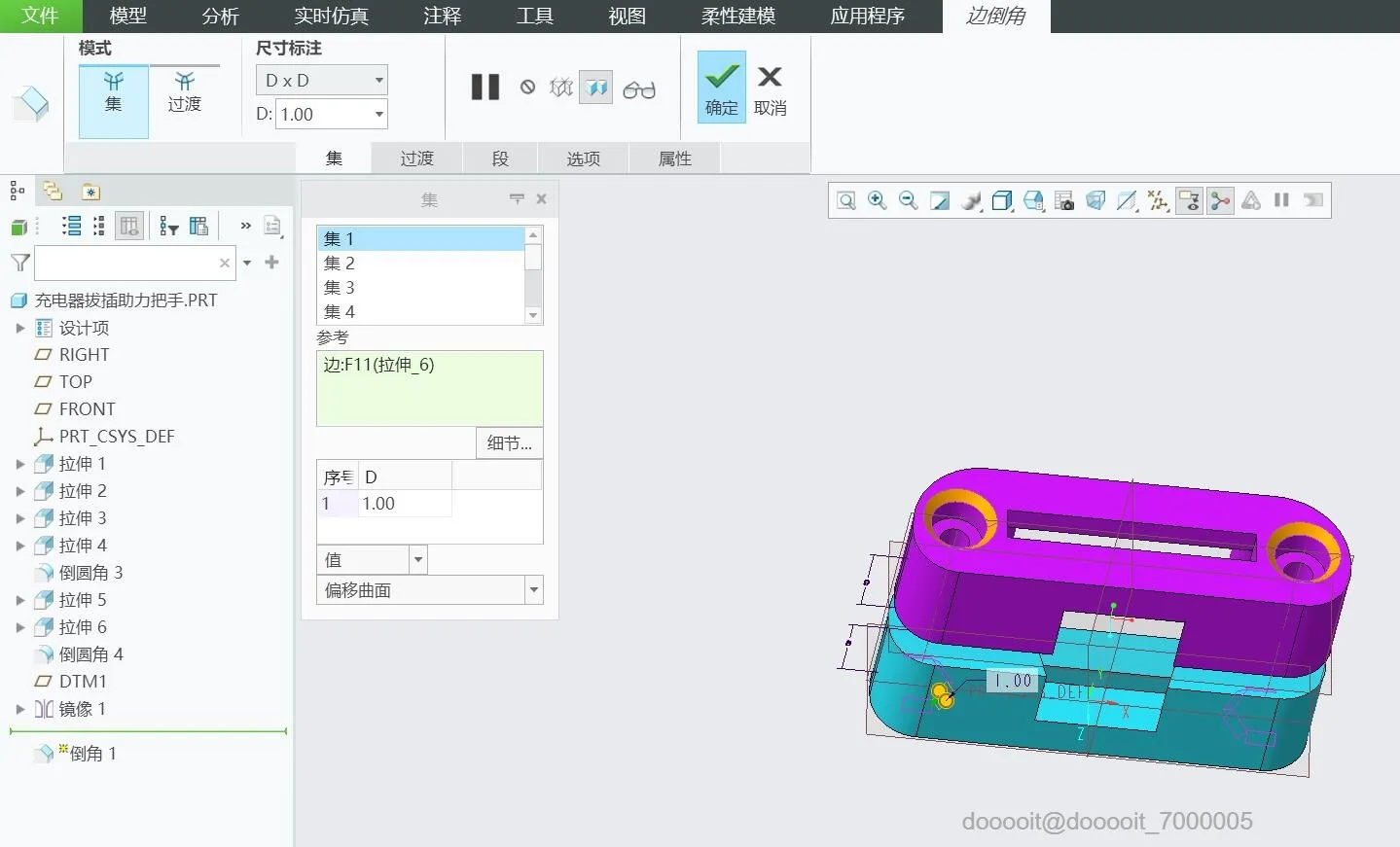Go to the 实时仿真 tab
This screenshot has width=1400, height=847.
point(331,16)
